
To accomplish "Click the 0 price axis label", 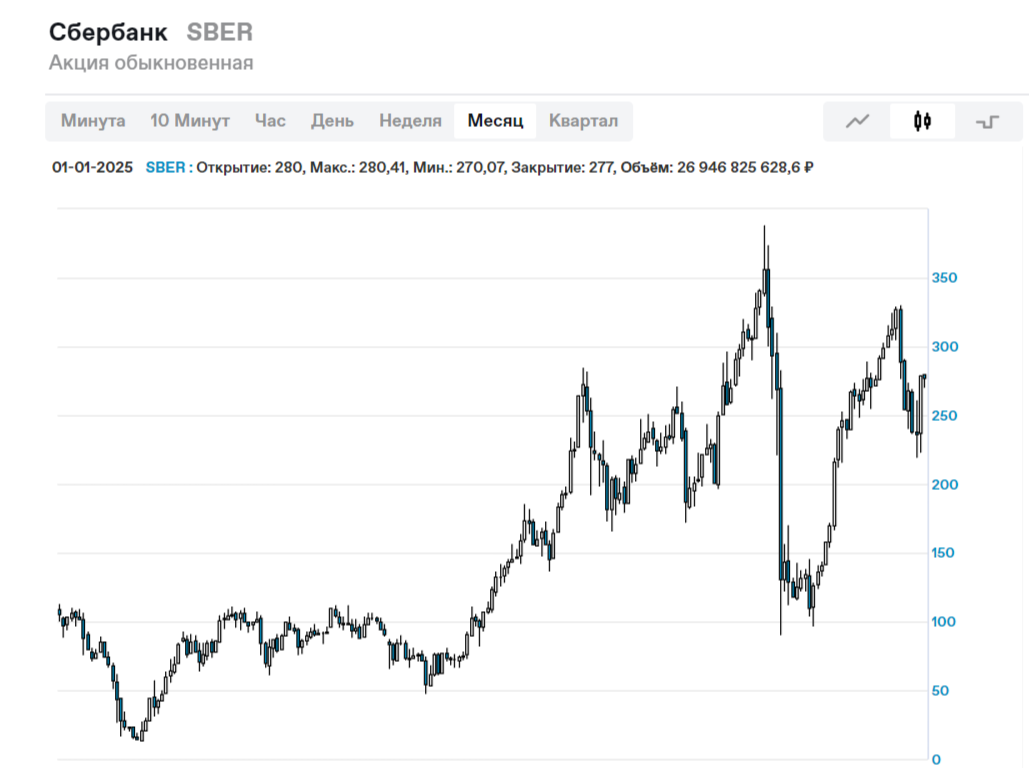I will tap(936, 759).
